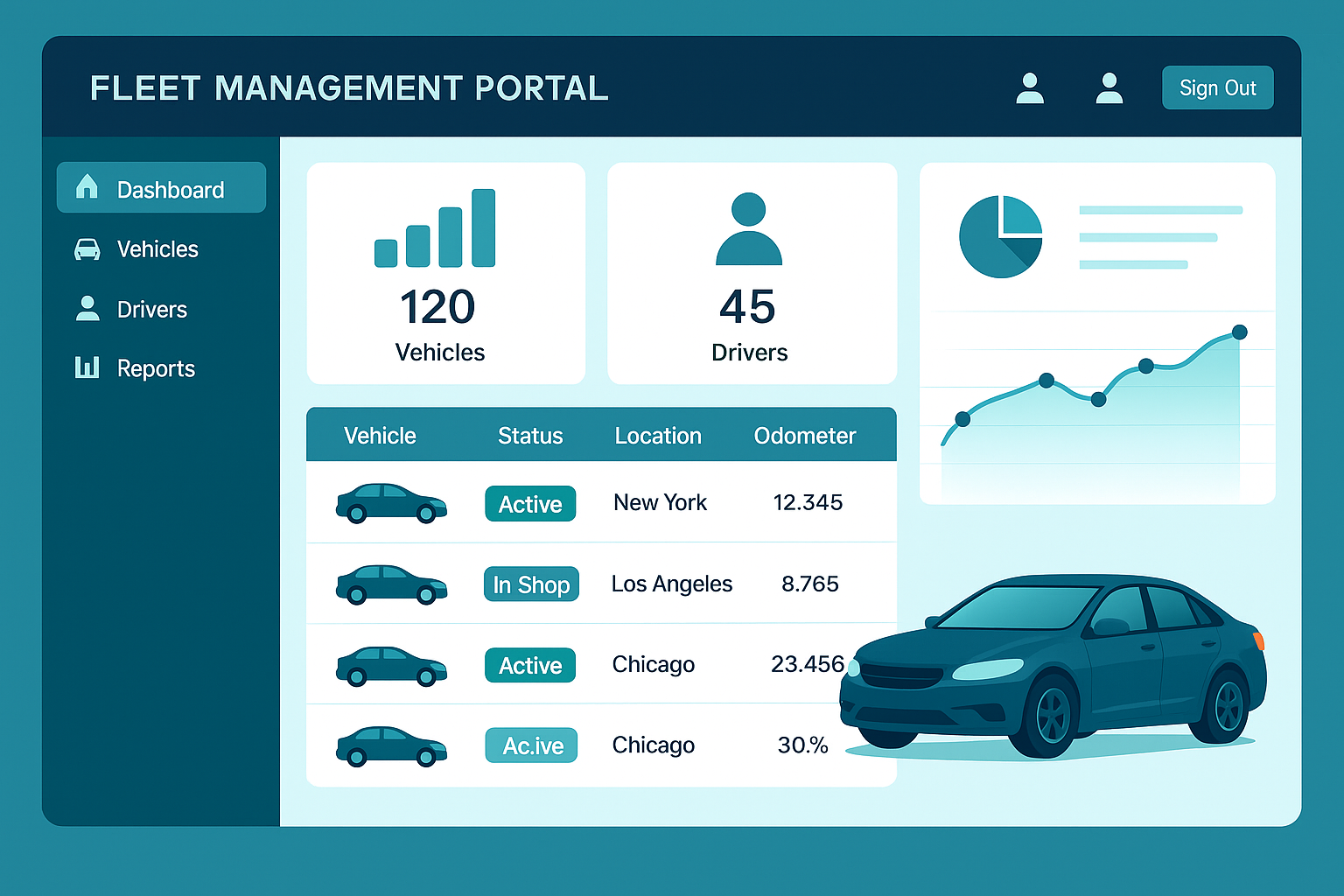
Task: Select the Dashboard home icon in sidebar
Action: coord(87,187)
